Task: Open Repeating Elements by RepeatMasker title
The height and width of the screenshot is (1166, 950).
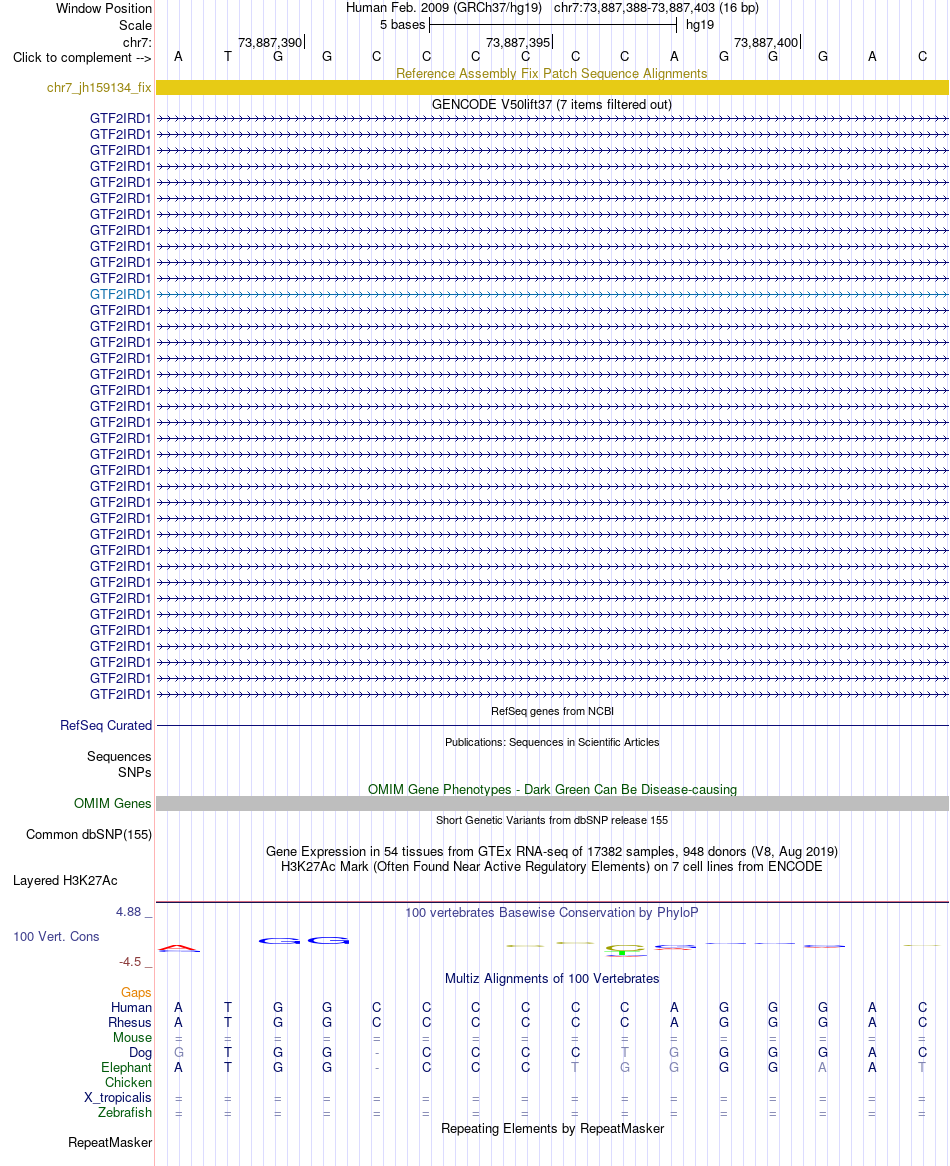Action: click(552, 1129)
